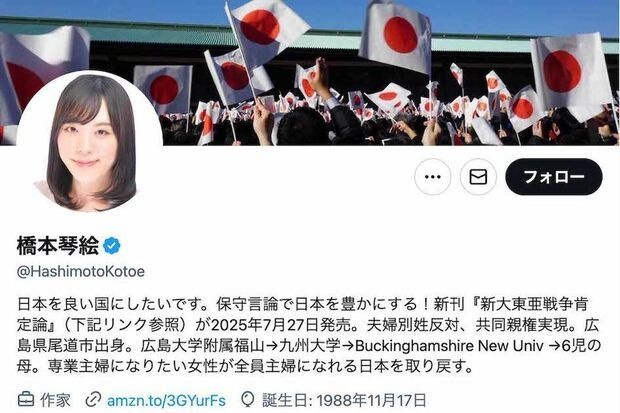Click the @HashimotoKotoe handle
This screenshot has width=620, height=413.
81,271
